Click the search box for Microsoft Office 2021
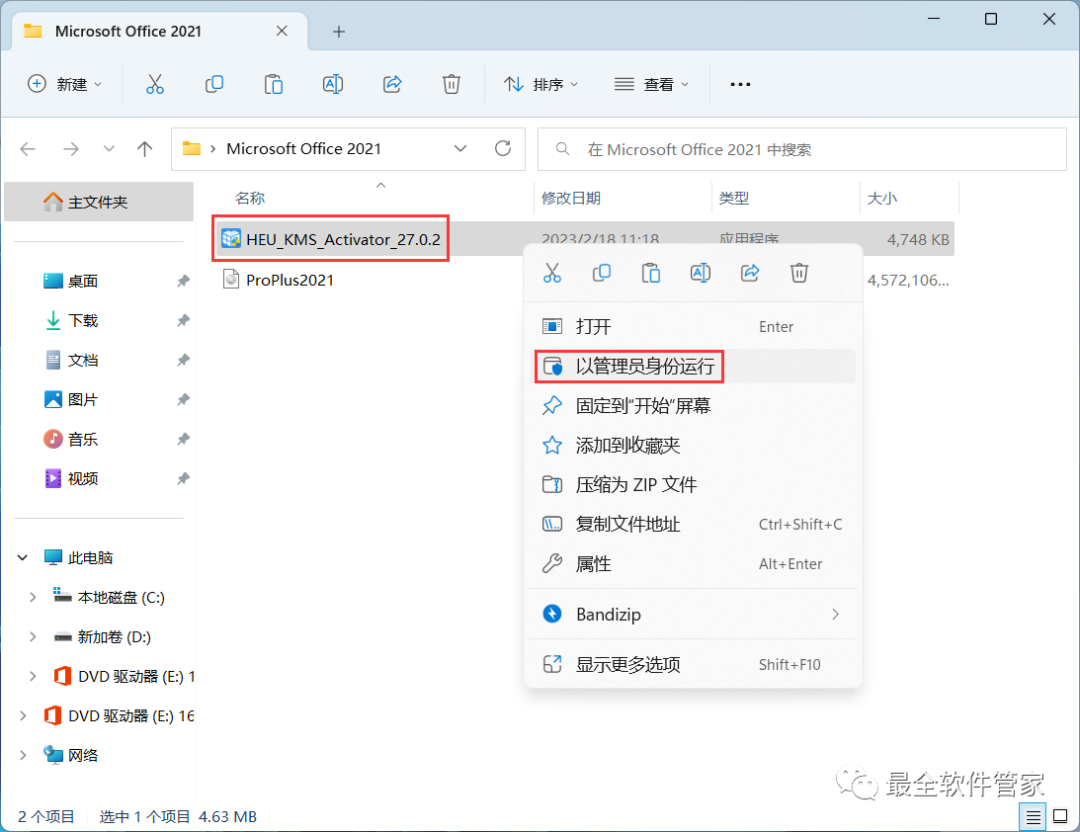Image resolution: width=1080 pixels, height=832 pixels. [802, 149]
